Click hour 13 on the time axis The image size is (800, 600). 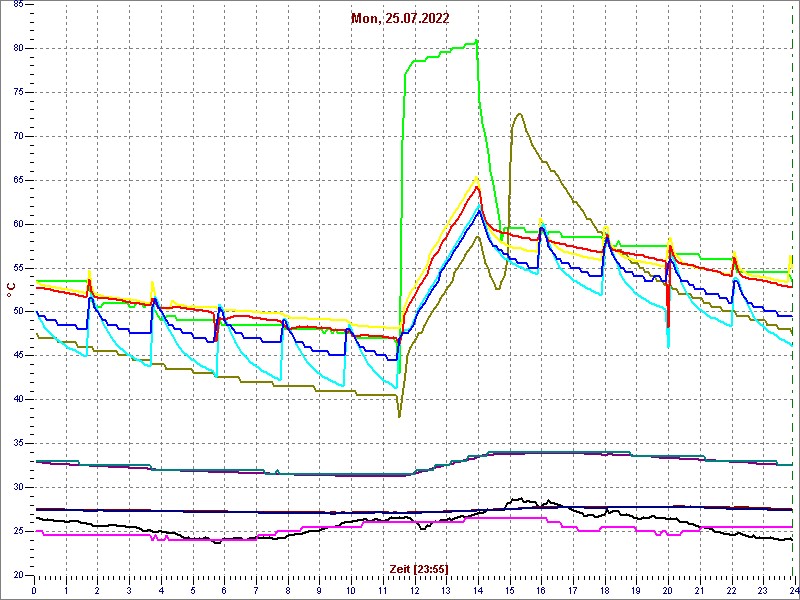pyautogui.click(x=446, y=590)
